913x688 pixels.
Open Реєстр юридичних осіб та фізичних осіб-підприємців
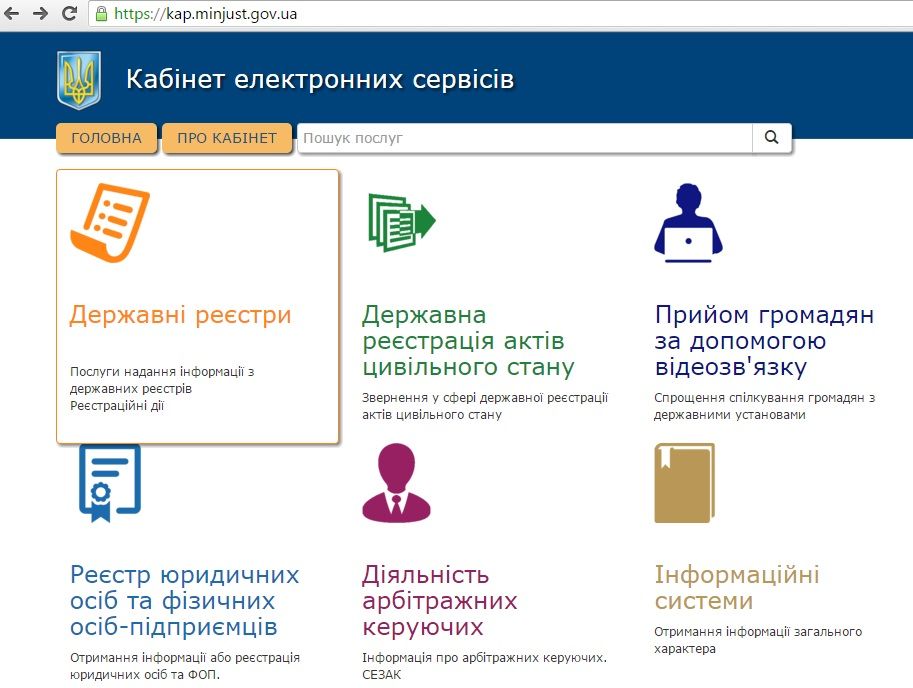pyautogui.click(x=185, y=601)
